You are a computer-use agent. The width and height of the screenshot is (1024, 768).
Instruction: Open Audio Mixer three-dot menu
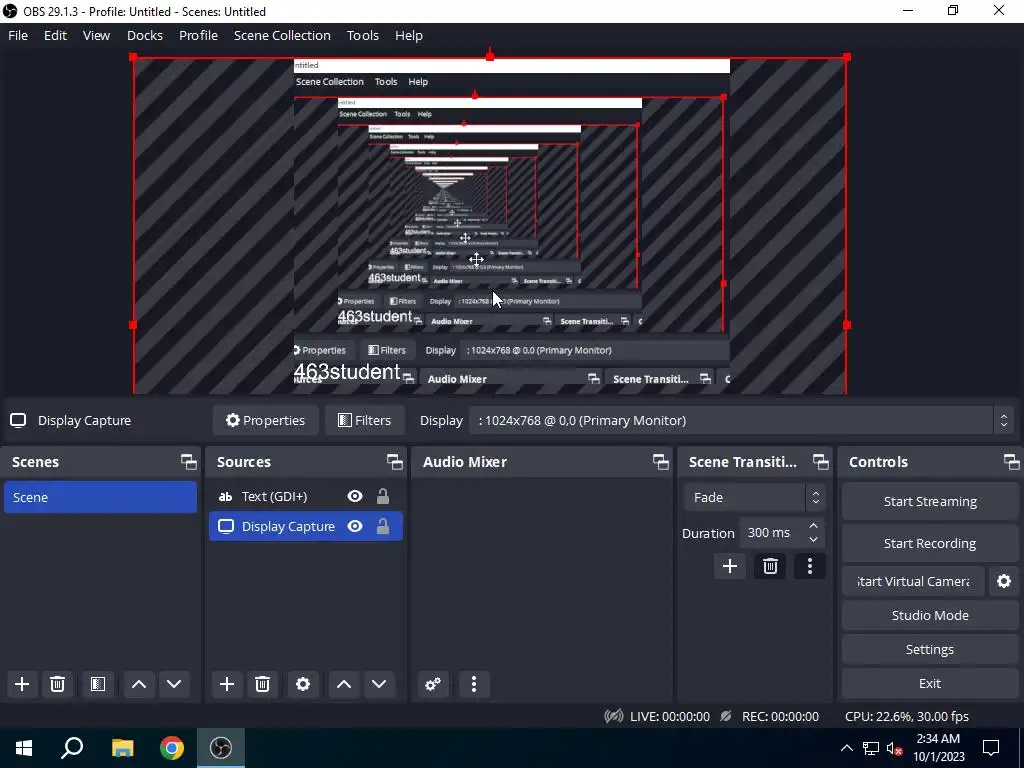point(473,684)
